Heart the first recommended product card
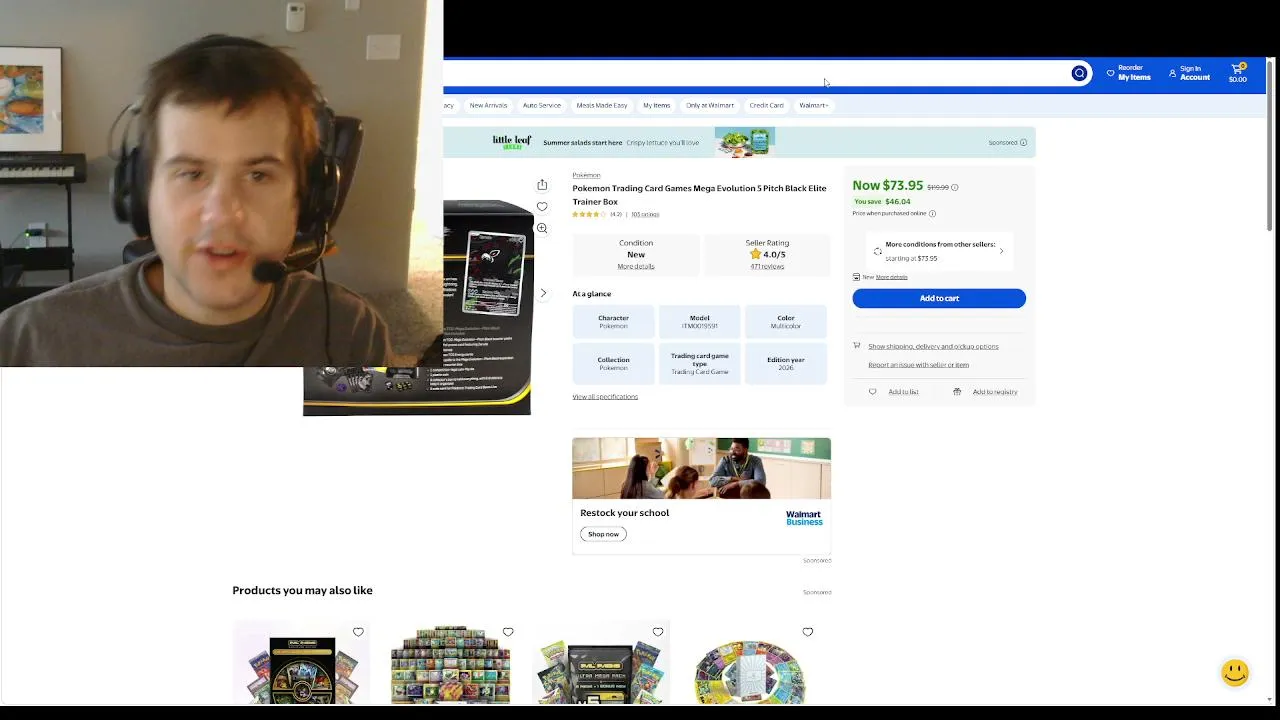This screenshot has width=1280, height=720. pyautogui.click(x=358, y=632)
